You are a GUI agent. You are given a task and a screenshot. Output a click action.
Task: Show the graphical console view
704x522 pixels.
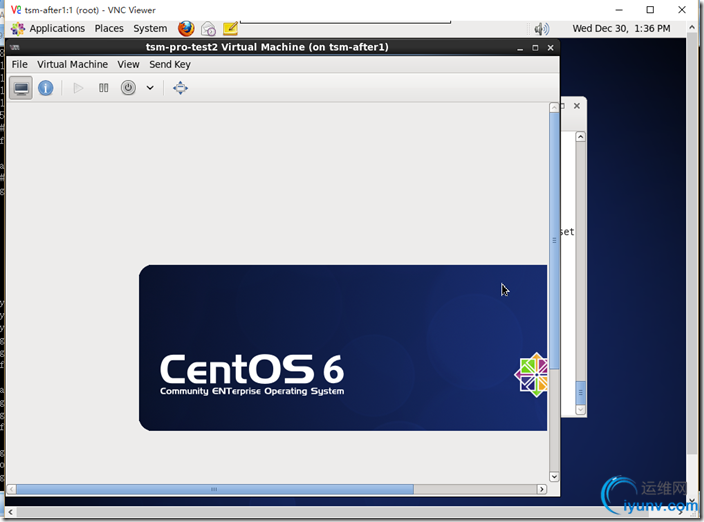coord(21,88)
